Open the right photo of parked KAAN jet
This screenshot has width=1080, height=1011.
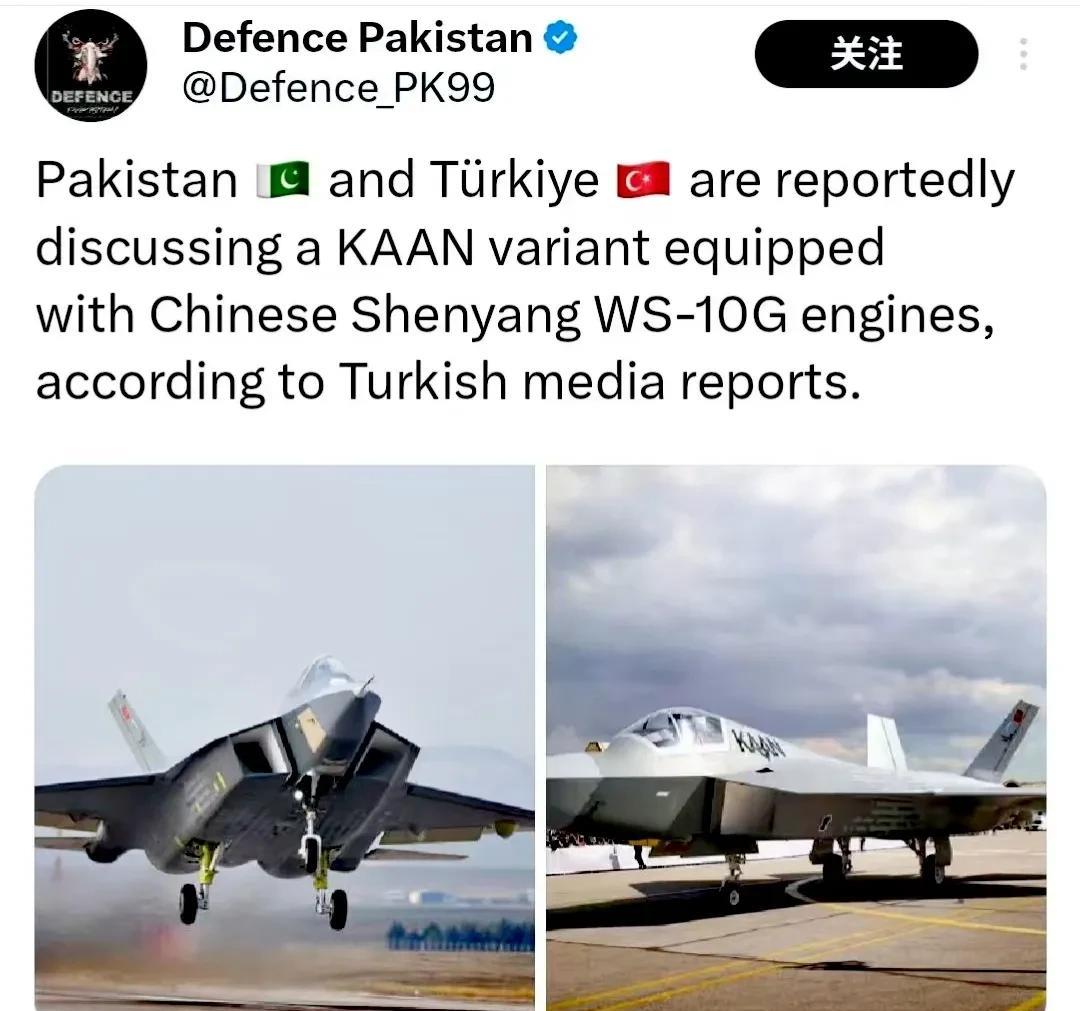click(796, 738)
